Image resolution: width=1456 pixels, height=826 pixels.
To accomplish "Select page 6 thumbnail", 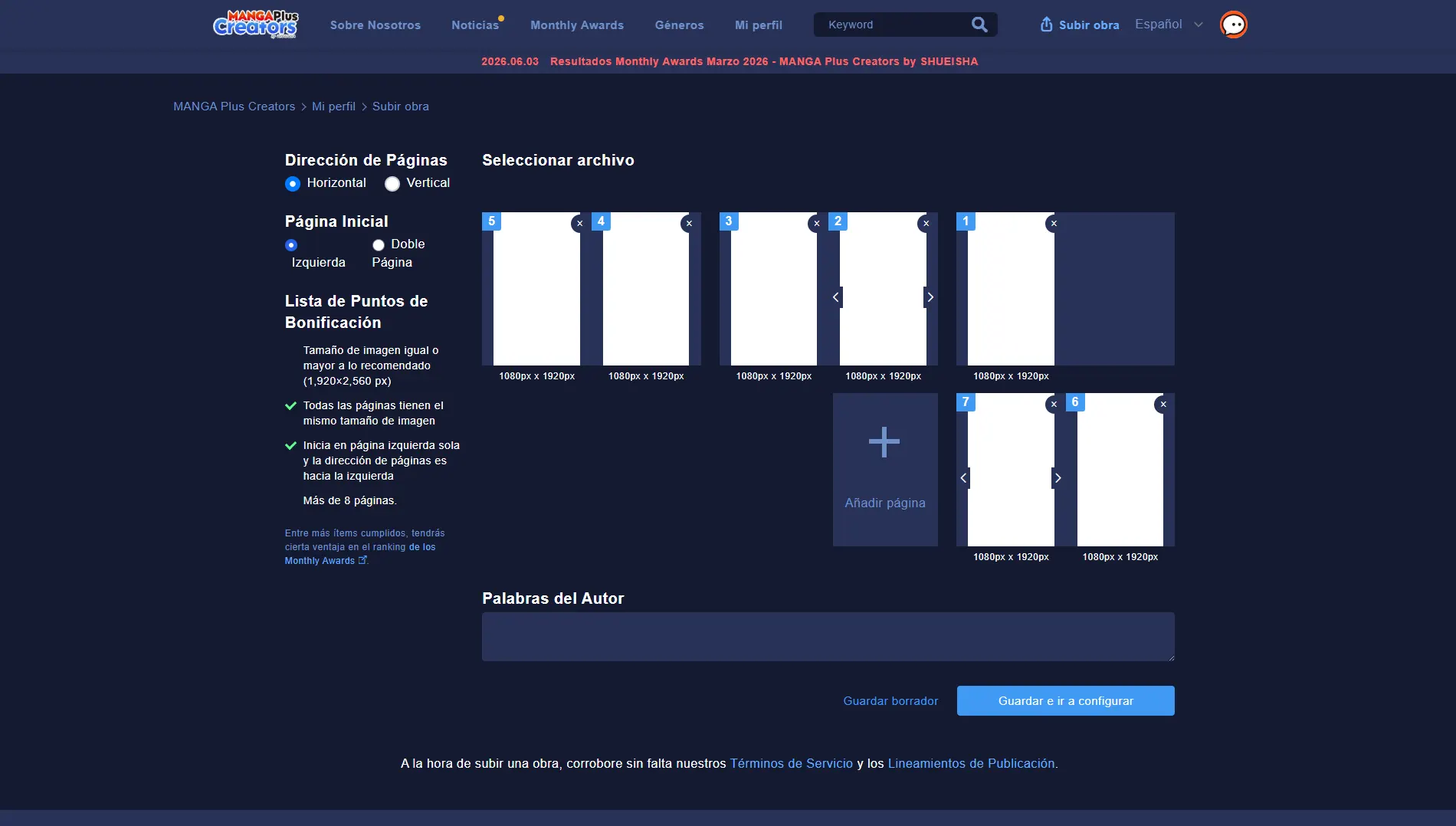I will pos(1120,470).
